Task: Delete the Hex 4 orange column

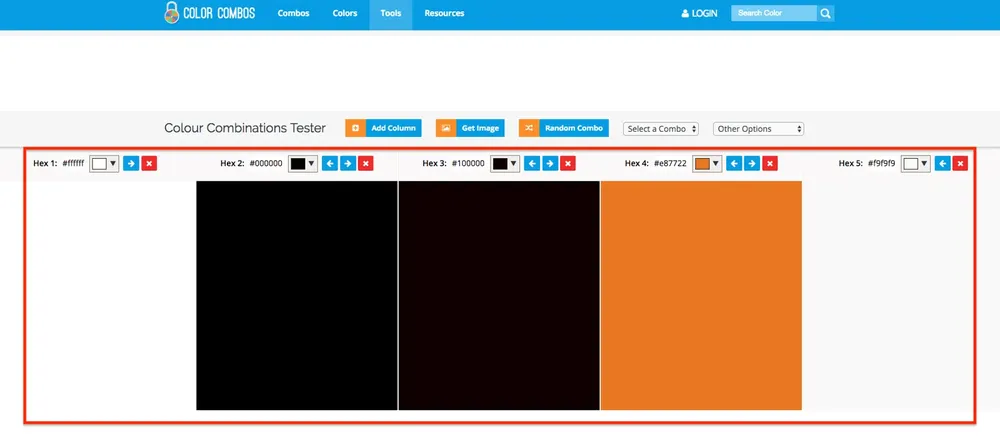Action: [770, 164]
